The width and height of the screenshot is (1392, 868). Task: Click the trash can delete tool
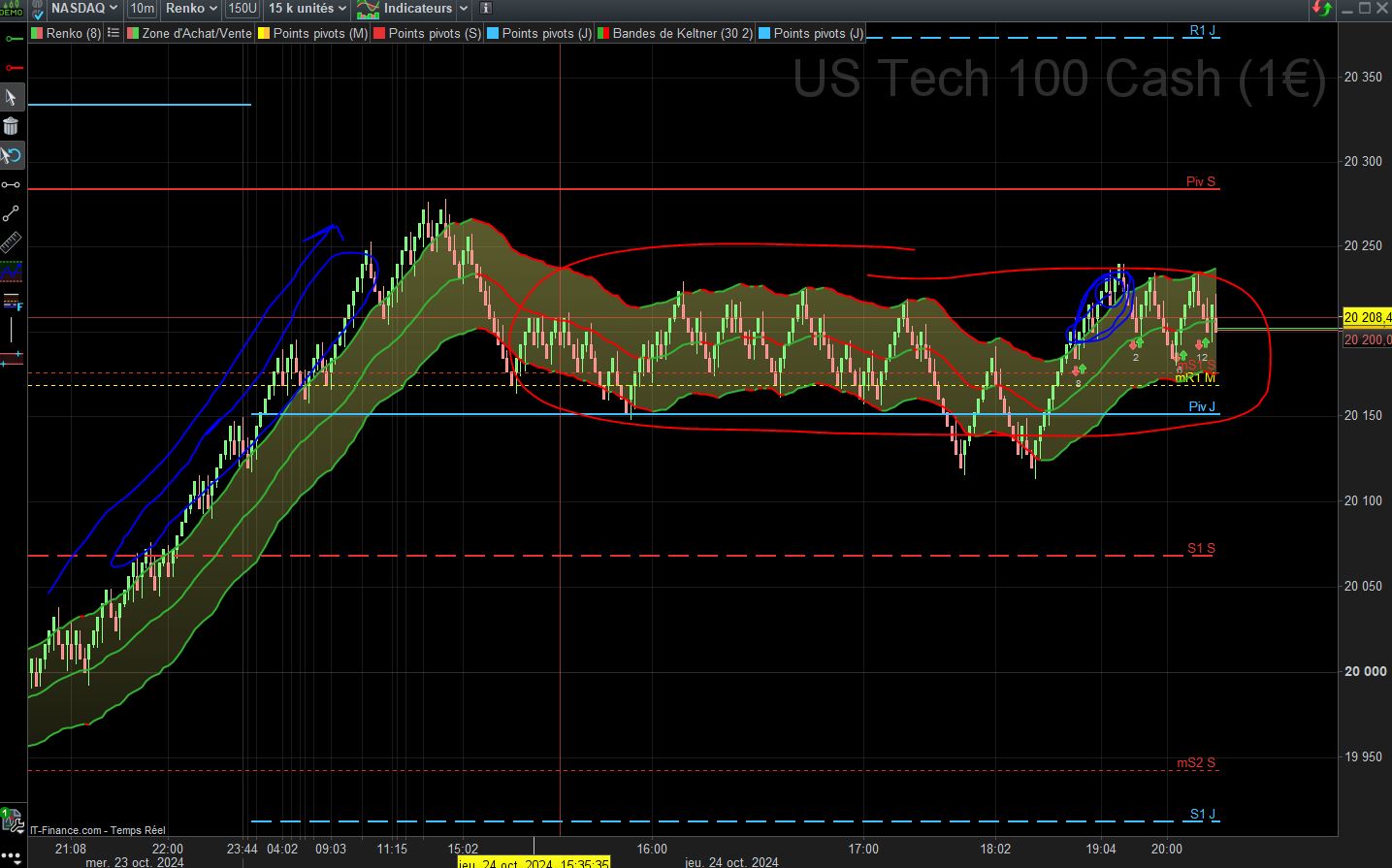tap(12, 126)
